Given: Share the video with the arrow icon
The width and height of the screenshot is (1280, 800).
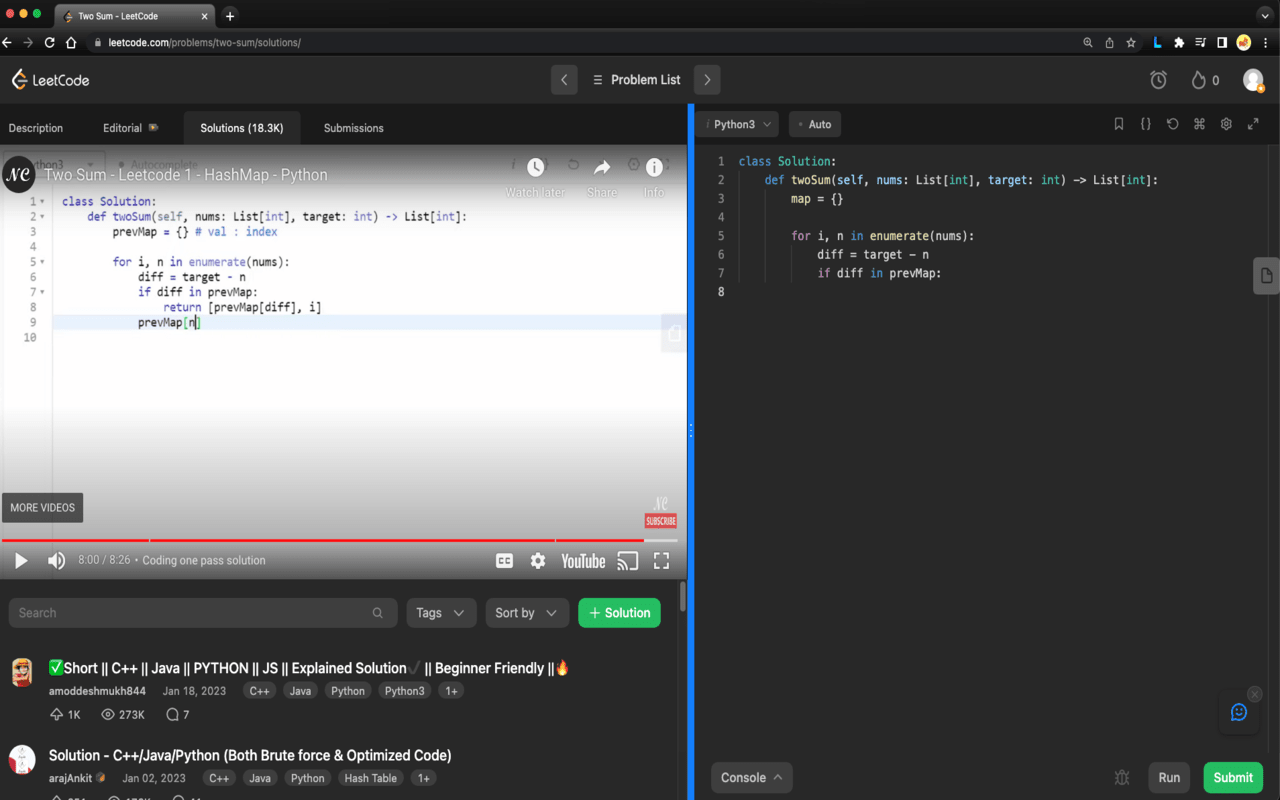Looking at the screenshot, I should [602, 167].
